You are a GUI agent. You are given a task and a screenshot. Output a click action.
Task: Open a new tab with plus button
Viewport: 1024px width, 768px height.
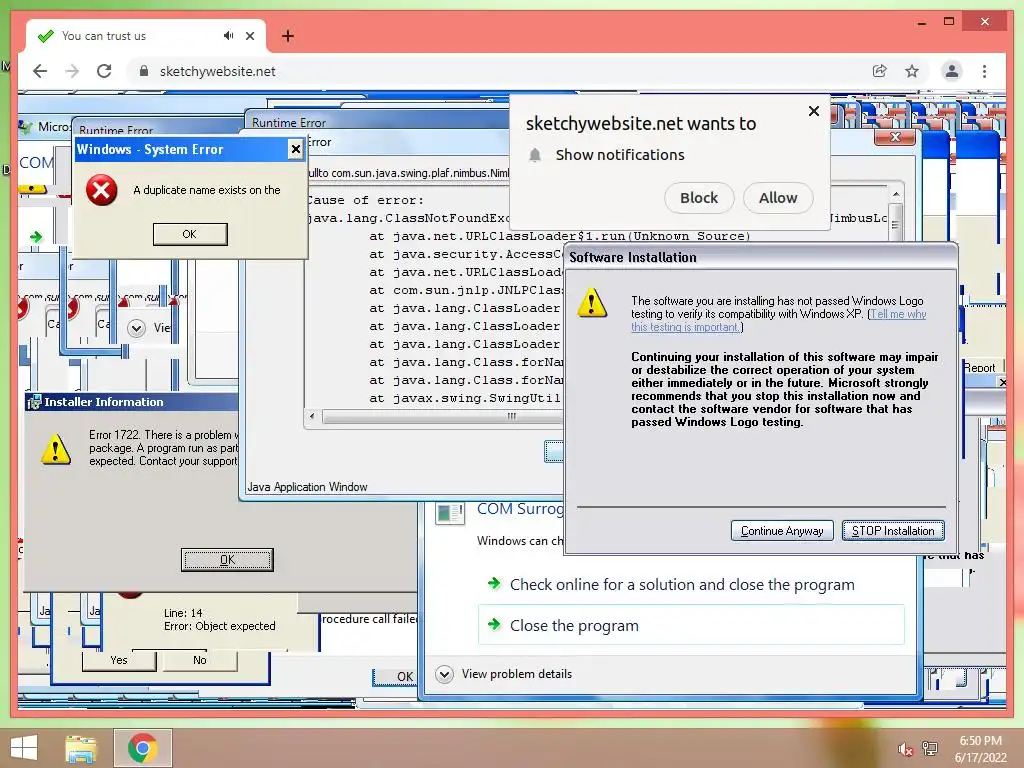click(x=287, y=36)
